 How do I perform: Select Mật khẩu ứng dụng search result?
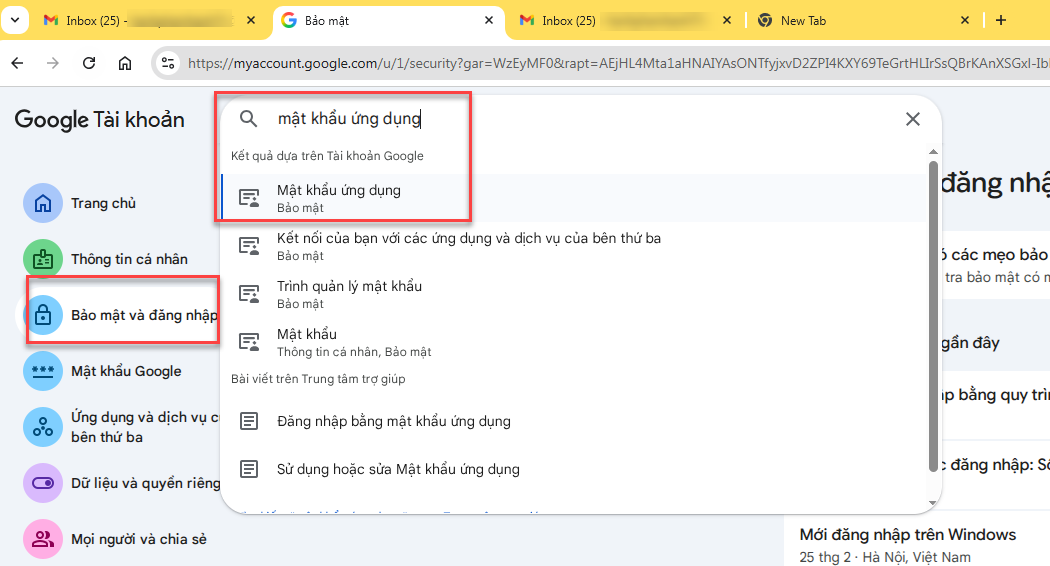point(339,197)
